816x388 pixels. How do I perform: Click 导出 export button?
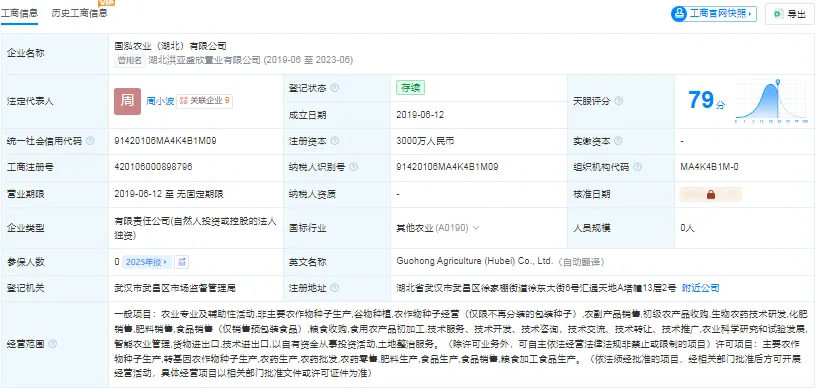tap(789, 14)
